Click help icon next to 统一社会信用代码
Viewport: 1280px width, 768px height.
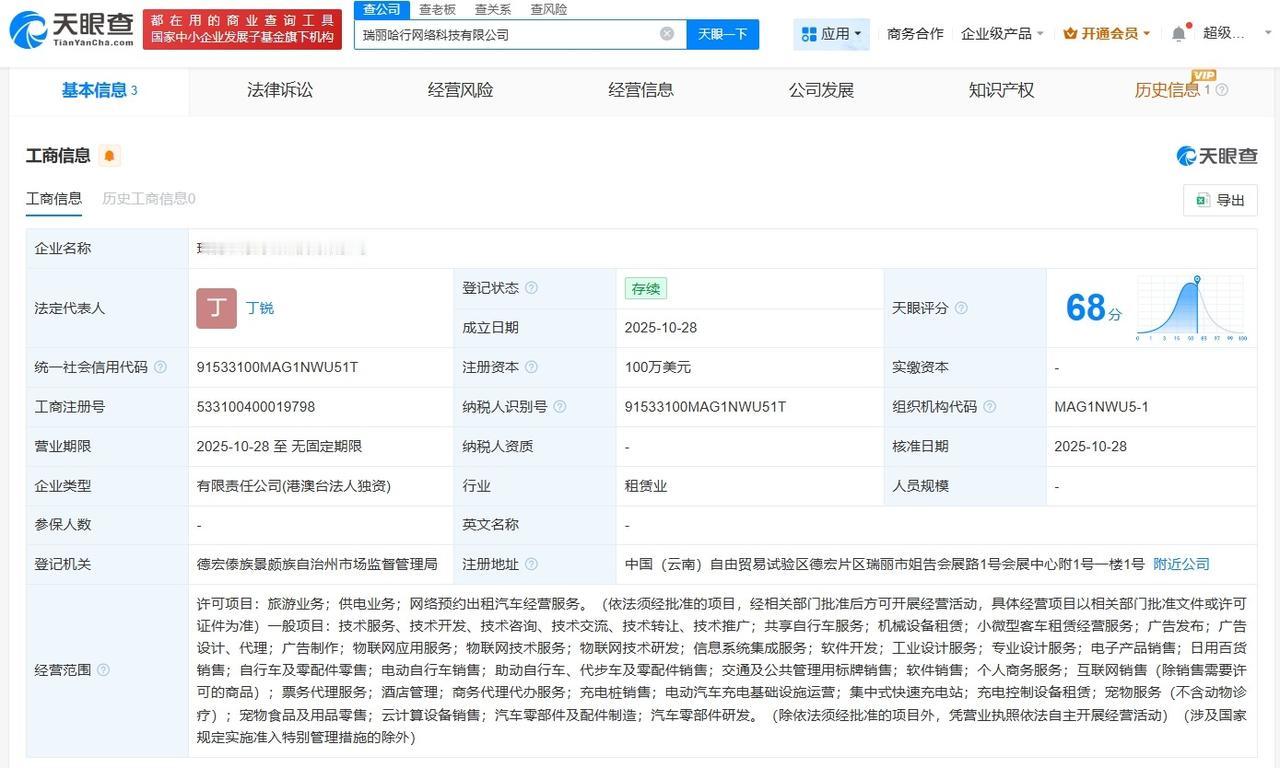click(x=160, y=368)
